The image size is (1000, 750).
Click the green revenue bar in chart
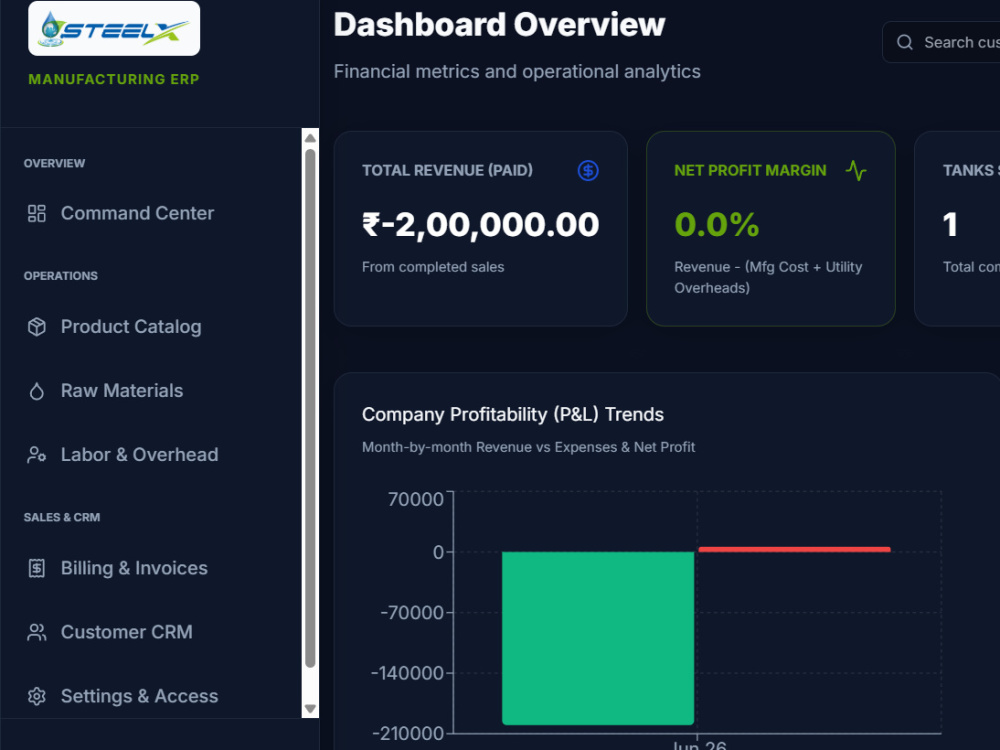click(x=598, y=638)
